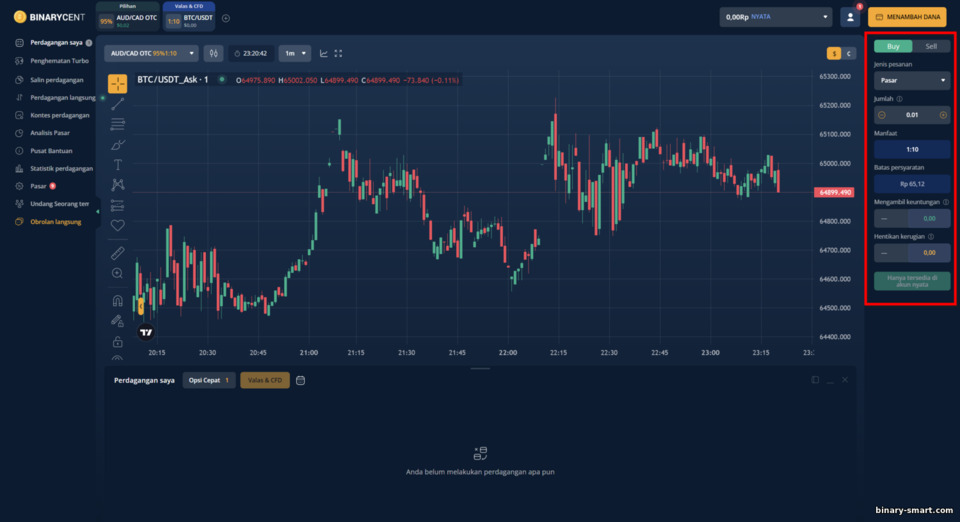Switch to the Opsi Cepat trades tab
This screenshot has width=960, height=522.
[x=209, y=380]
